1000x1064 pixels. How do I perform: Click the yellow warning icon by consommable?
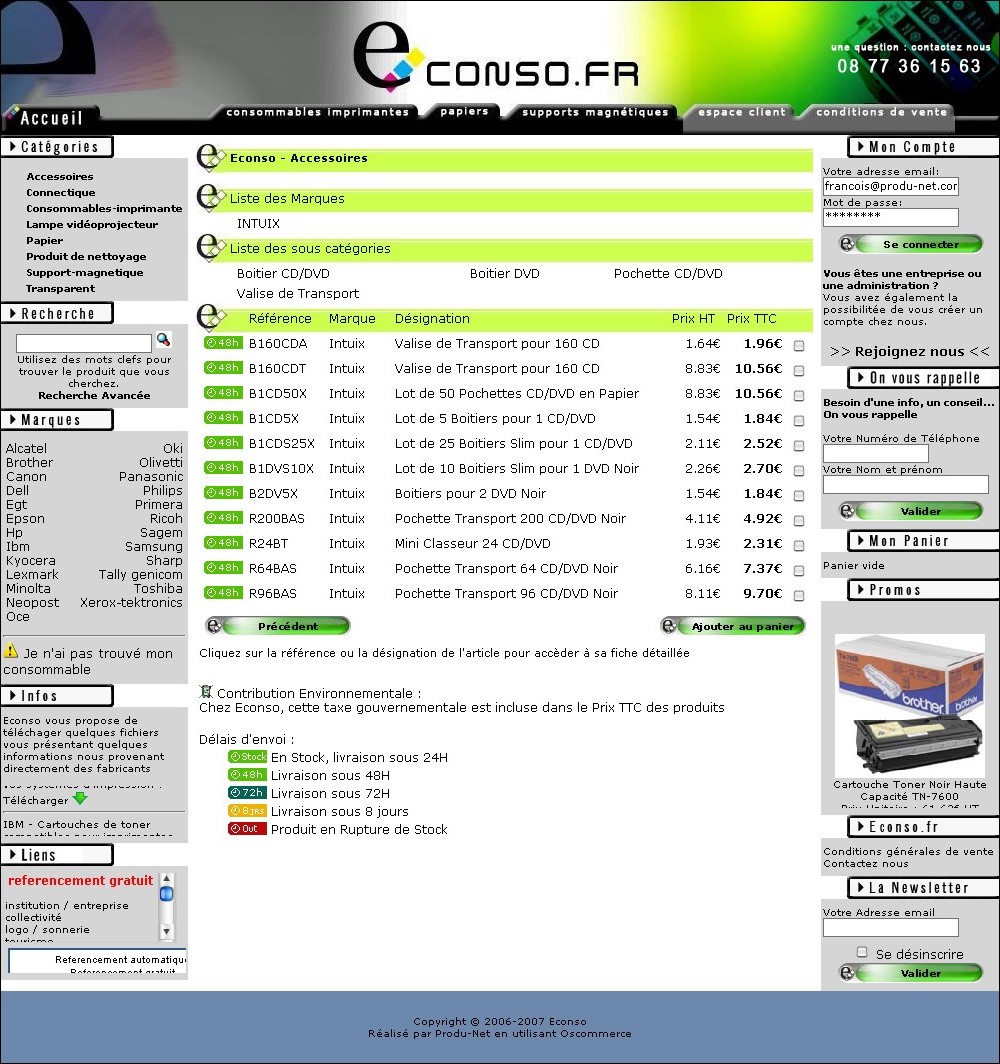click(11, 651)
